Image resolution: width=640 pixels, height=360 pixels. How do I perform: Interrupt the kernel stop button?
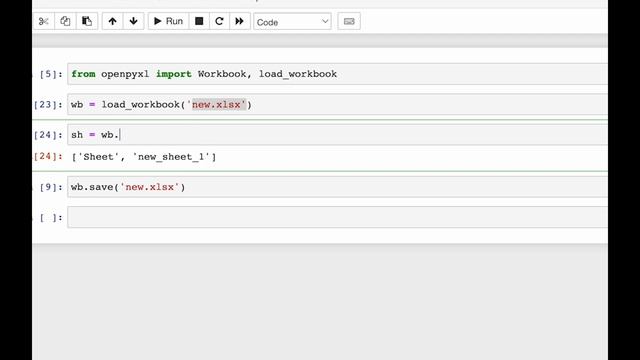199,21
